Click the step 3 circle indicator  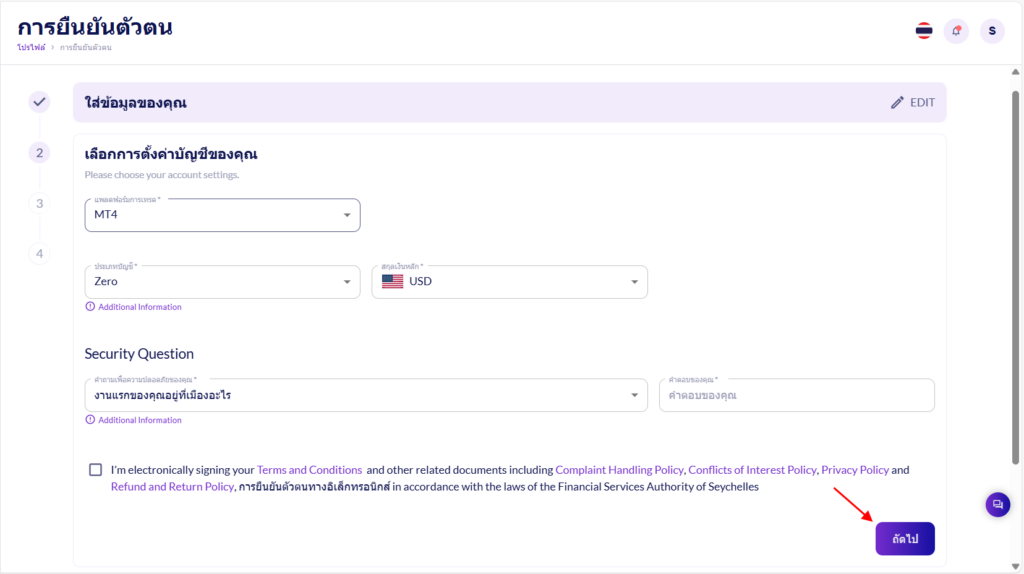pos(39,203)
